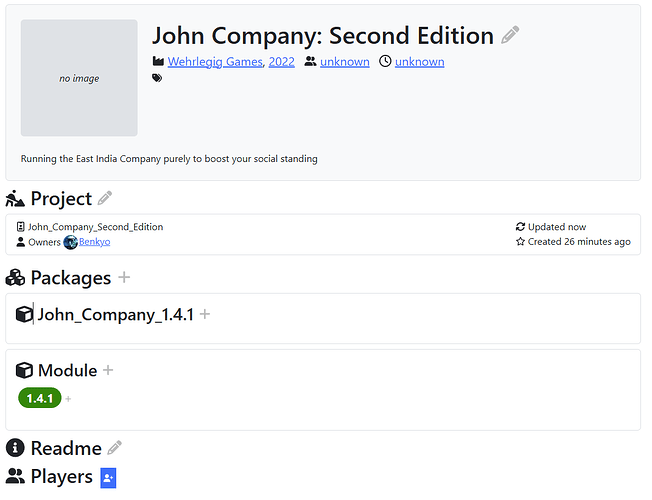Open the unknown player count link
The height and width of the screenshot is (500, 652).
pos(344,62)
